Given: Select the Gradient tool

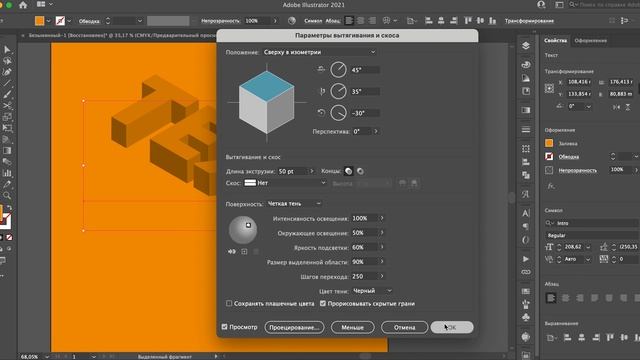Looking at the screenshot, I should pos(7,151).
